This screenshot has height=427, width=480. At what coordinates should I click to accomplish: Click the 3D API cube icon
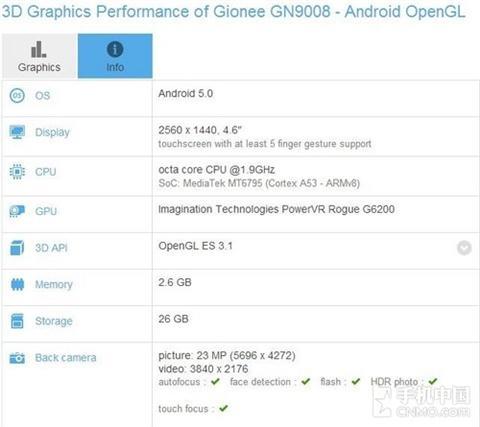pyautogui.click(x=17, y=248)
